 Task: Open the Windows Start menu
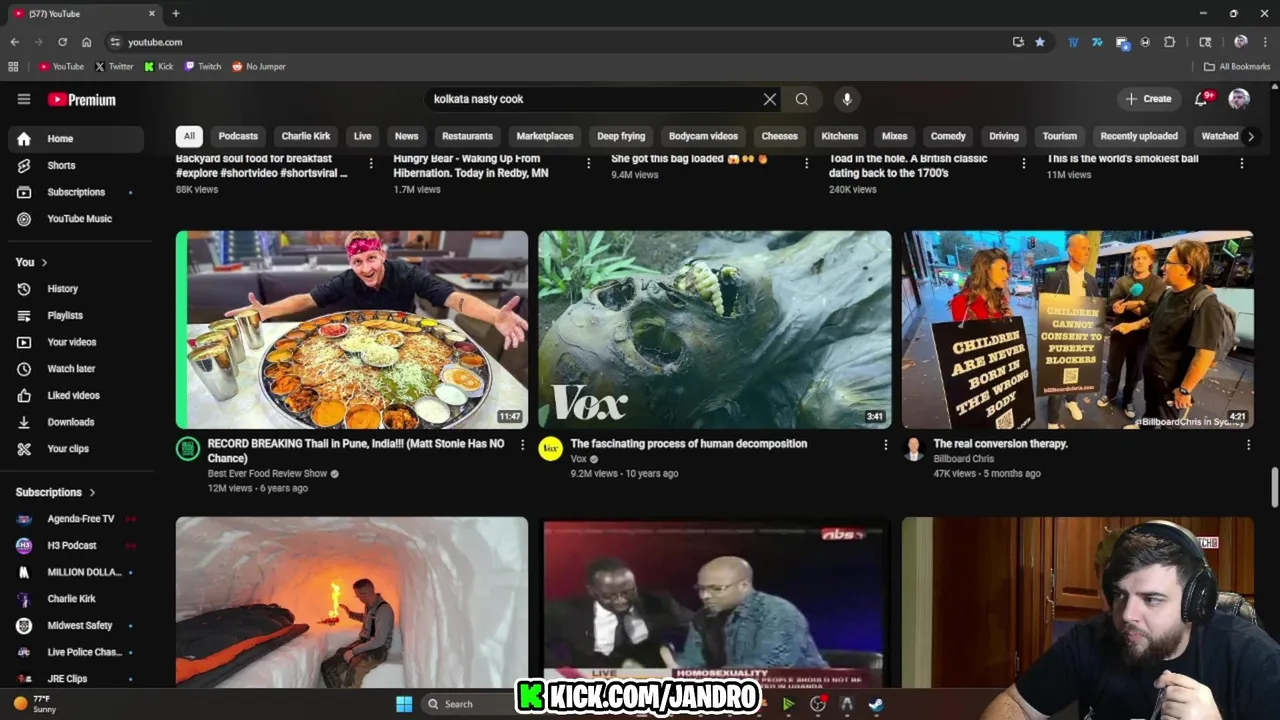pyautogui.click(x=404, y=704)
